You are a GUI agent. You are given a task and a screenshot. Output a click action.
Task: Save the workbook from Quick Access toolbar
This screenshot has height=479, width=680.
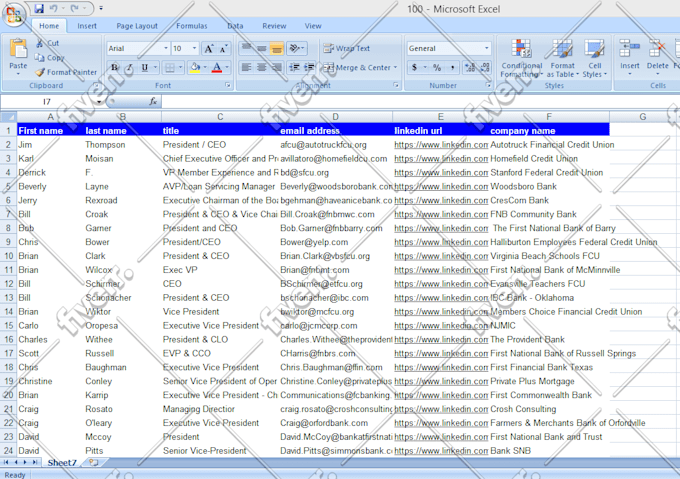pos(39,8)
